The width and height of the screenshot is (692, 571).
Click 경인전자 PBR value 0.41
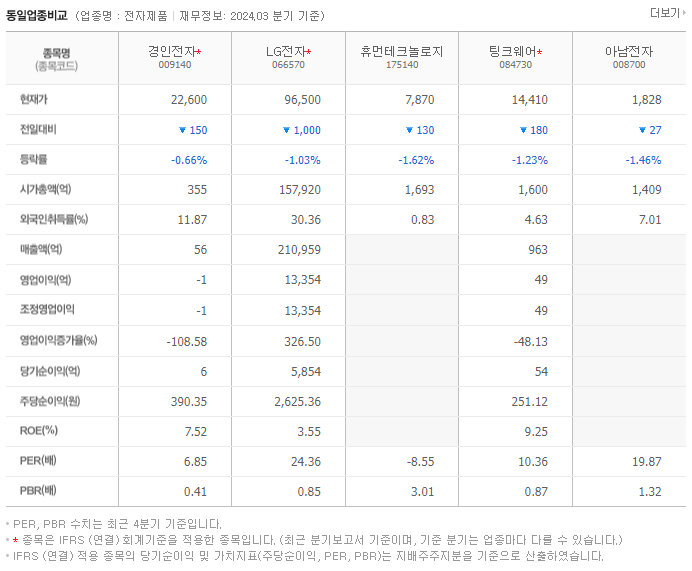coord(196,492)
